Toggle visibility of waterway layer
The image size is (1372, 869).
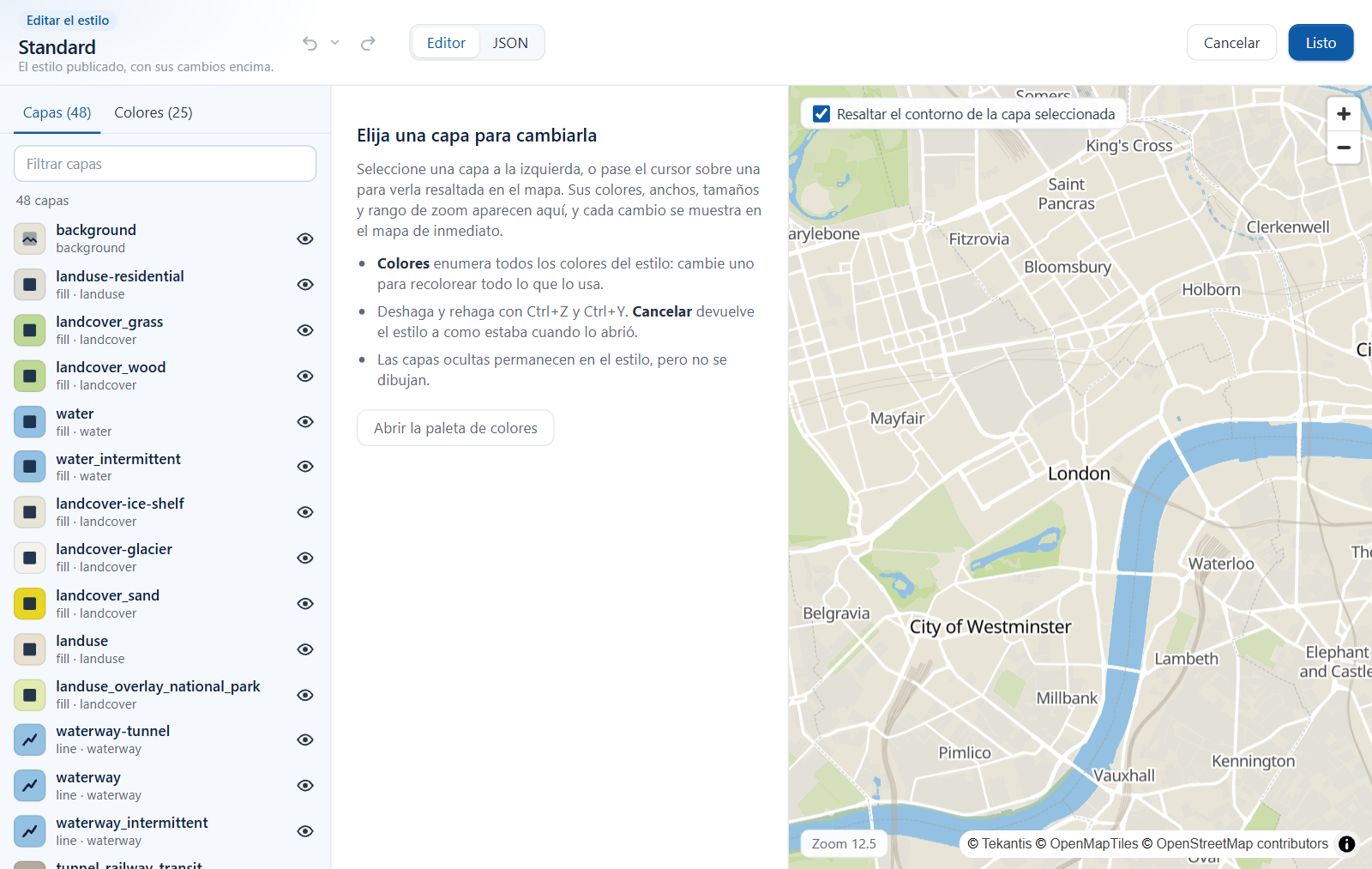305,786
